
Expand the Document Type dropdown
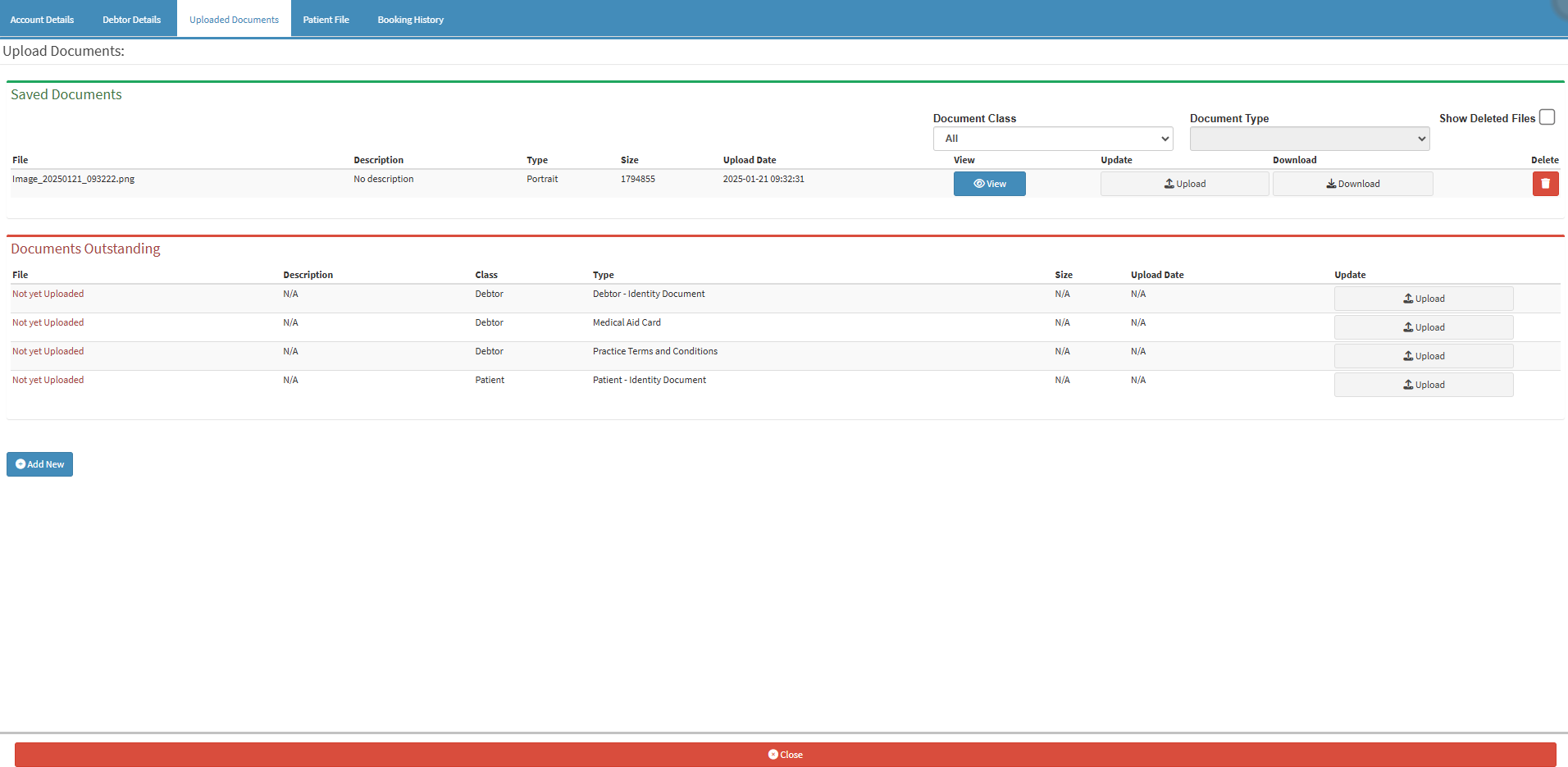(x=1309, y=139)
